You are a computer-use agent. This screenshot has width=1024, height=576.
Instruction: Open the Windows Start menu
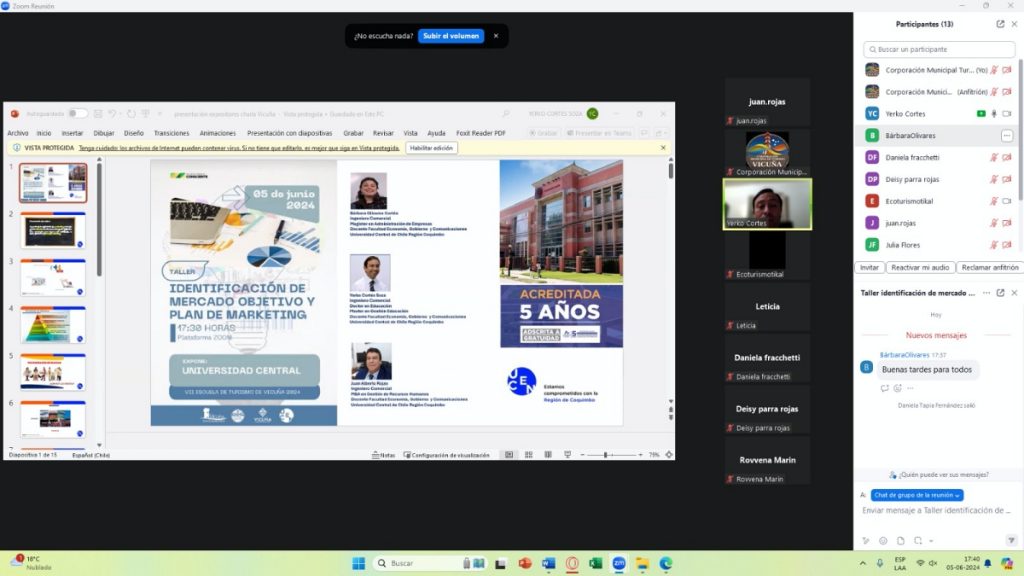(359, 564)
